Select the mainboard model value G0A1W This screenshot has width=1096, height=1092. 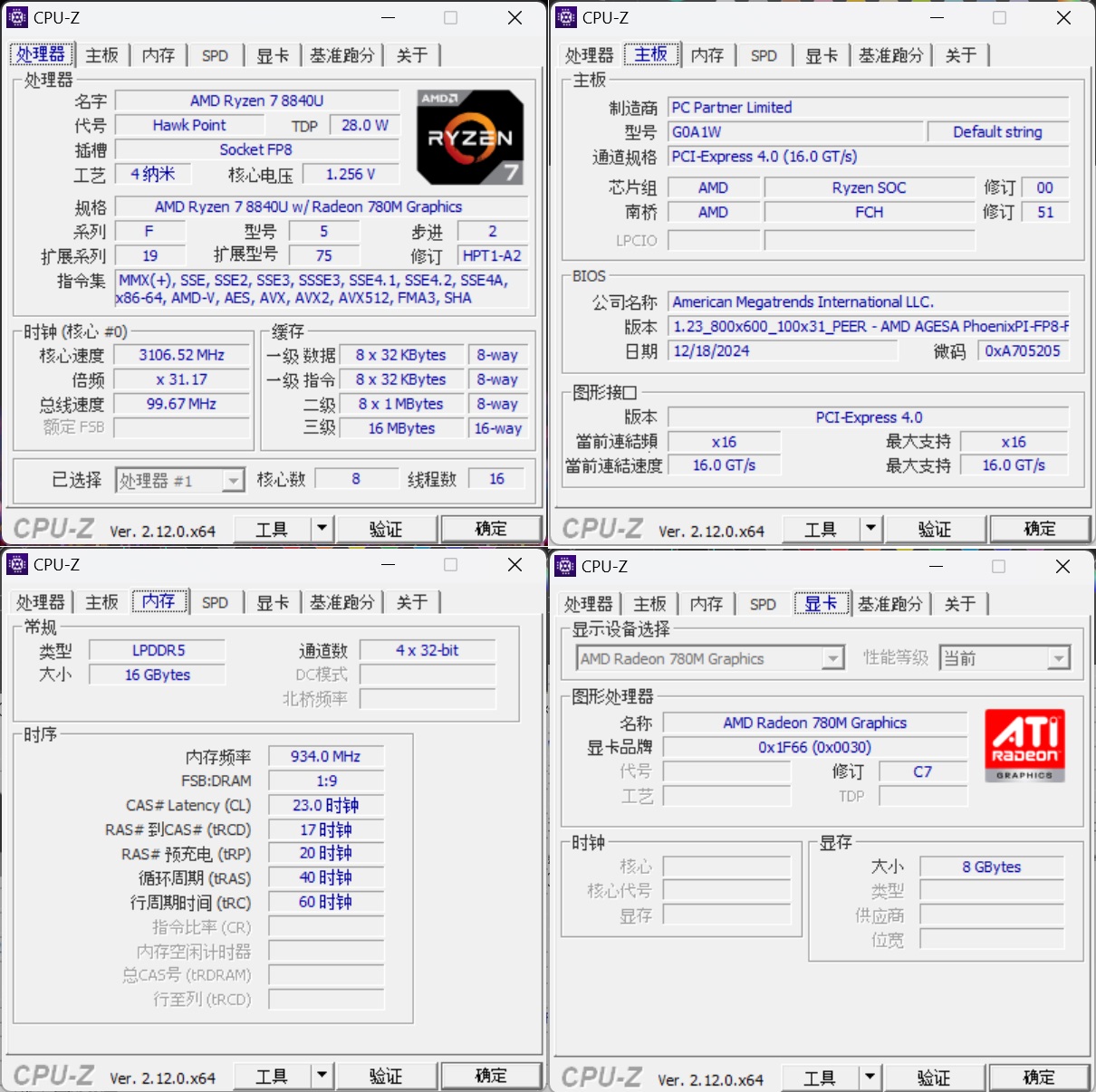(x=795, y=132)
